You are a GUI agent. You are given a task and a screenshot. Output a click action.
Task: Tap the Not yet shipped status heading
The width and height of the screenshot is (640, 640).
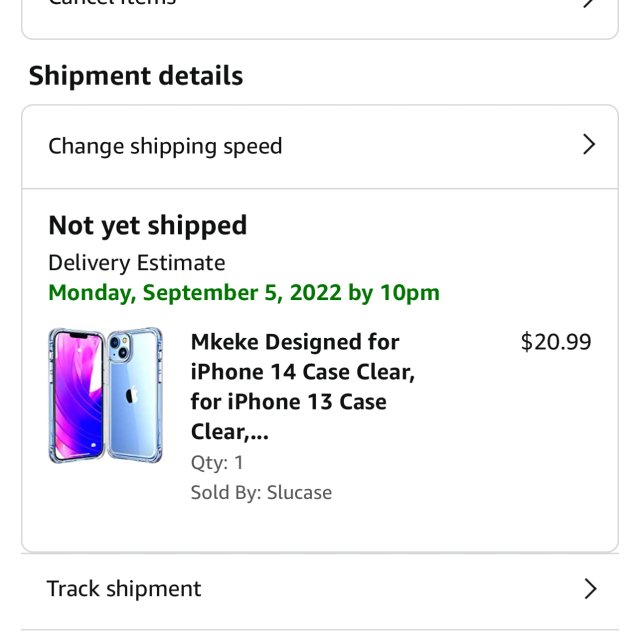[x=148, y=225]
